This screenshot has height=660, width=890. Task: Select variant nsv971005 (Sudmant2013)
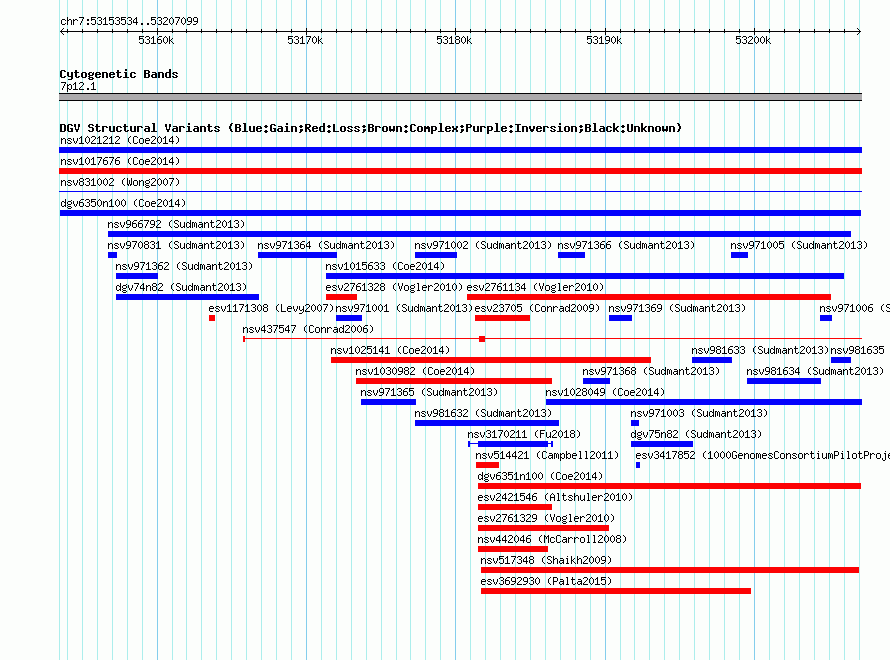tap(799, 245)
